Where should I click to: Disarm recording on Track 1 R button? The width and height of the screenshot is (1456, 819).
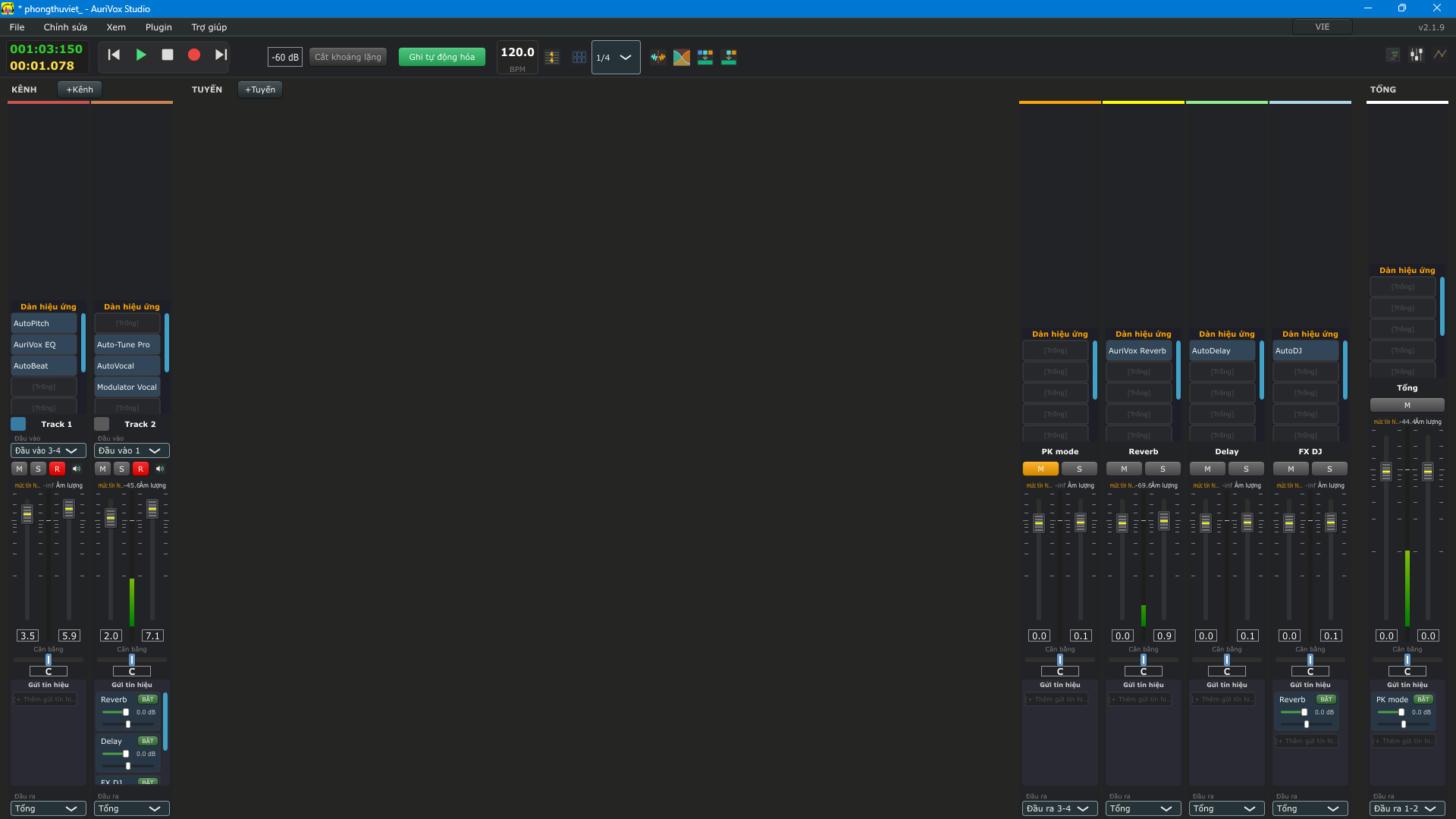[57, 468]
